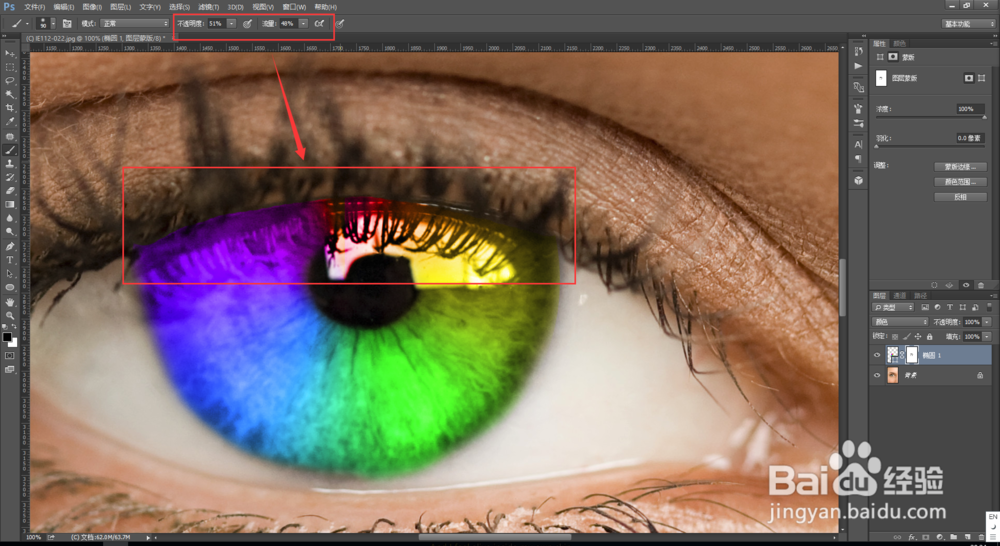Create a new layer icon

tap(967, 537)
